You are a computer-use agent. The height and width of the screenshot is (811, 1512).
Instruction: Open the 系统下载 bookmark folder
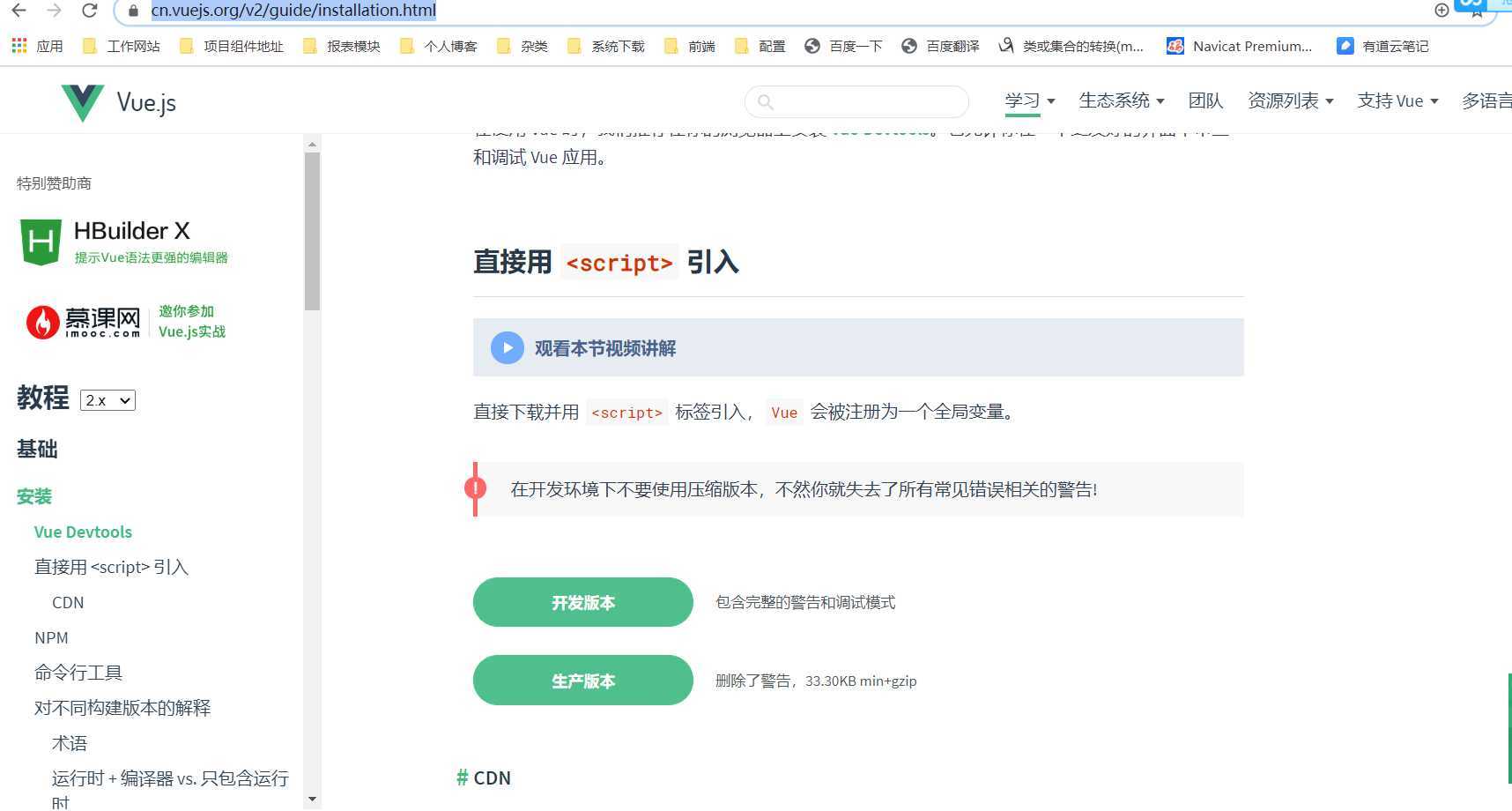pos(605,46)
